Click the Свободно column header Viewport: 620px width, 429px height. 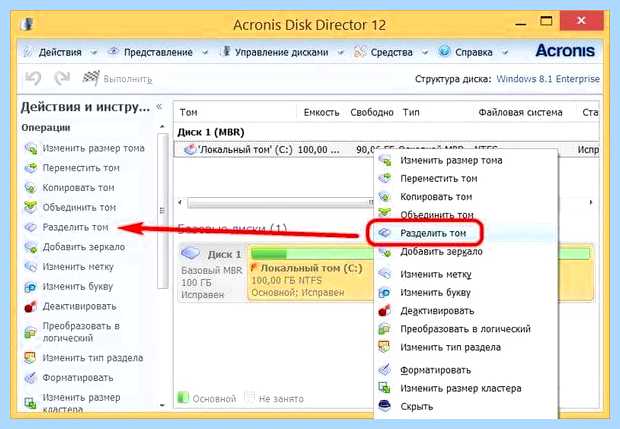pyautogui.click(x=372, y=112)
